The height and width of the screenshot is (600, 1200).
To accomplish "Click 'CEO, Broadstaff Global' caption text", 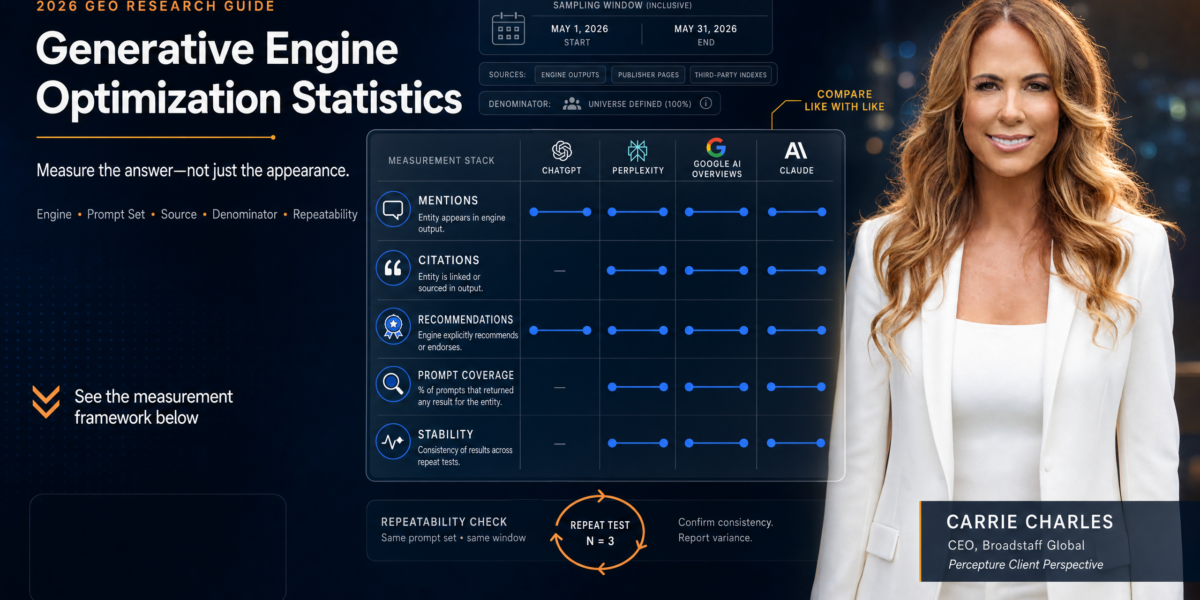I will (1015, 545).
